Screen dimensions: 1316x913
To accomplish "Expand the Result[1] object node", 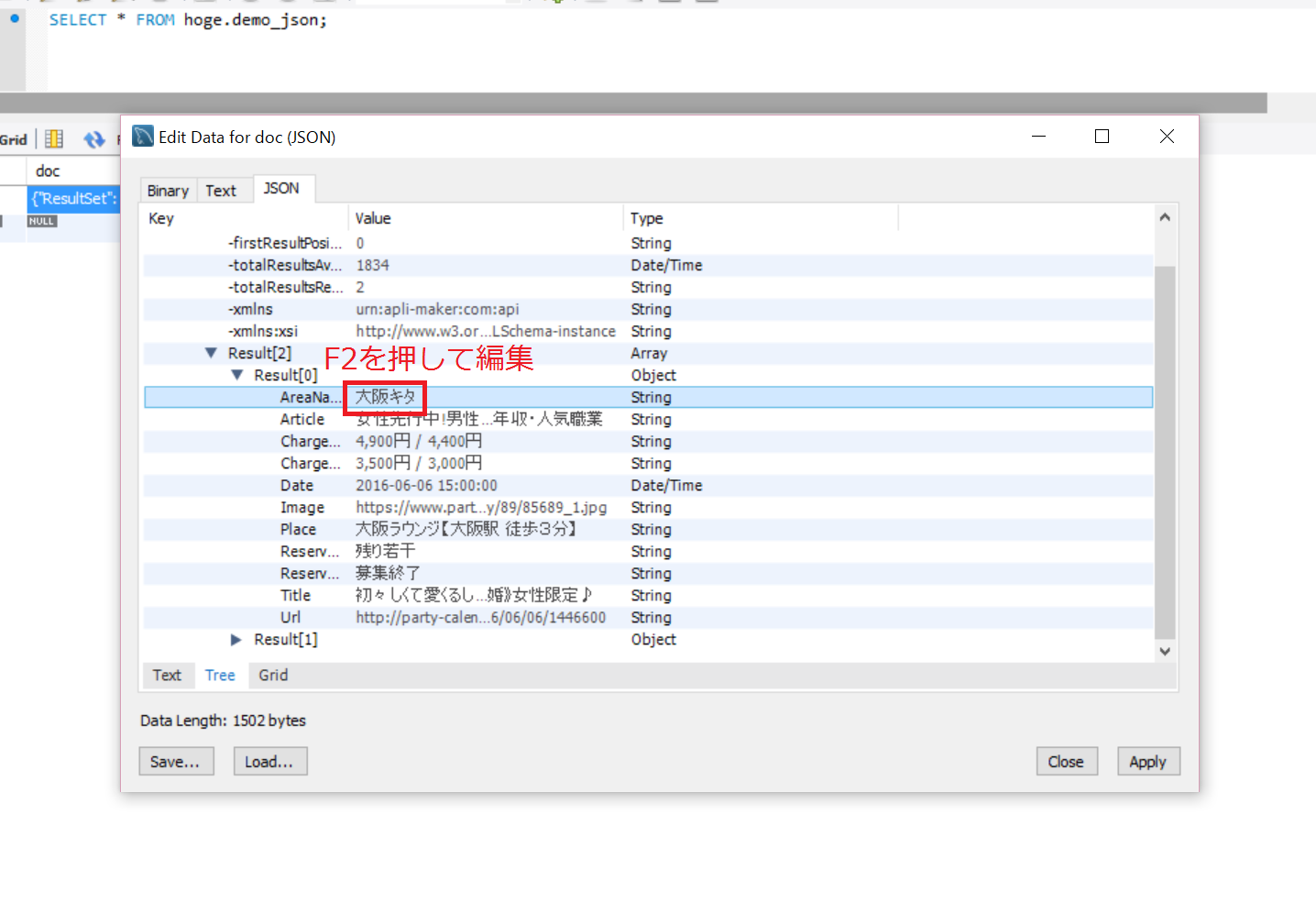I will pos(236,639).
